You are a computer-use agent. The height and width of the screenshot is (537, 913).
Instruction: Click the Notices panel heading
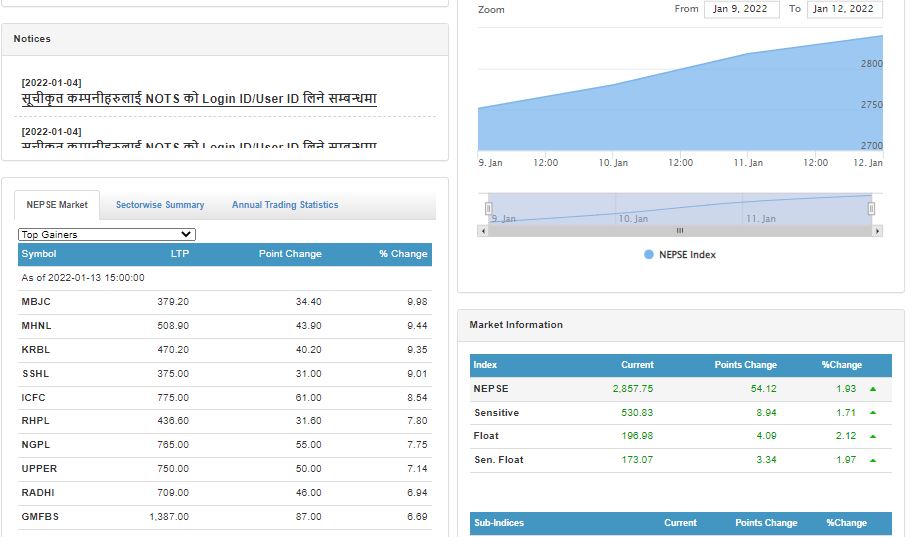point(32,39)
